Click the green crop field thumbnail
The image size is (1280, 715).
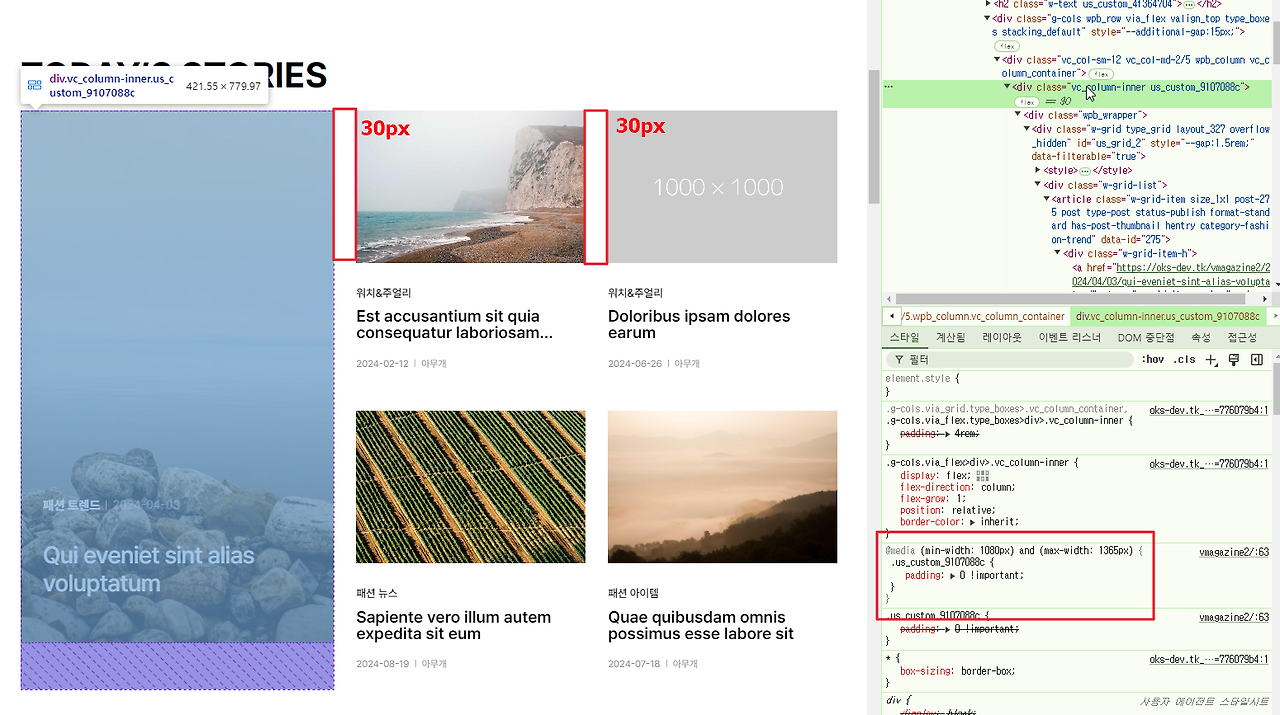[x=470, y=487]
